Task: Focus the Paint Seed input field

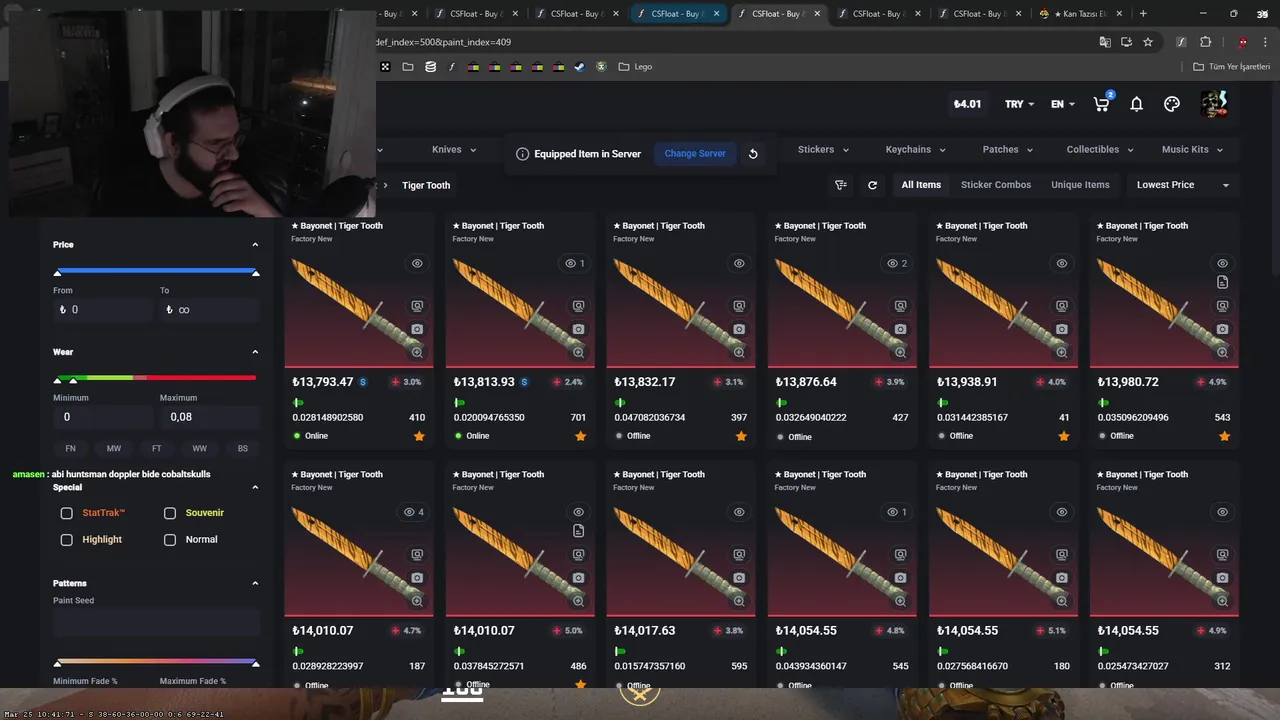Action: (156, 623)
